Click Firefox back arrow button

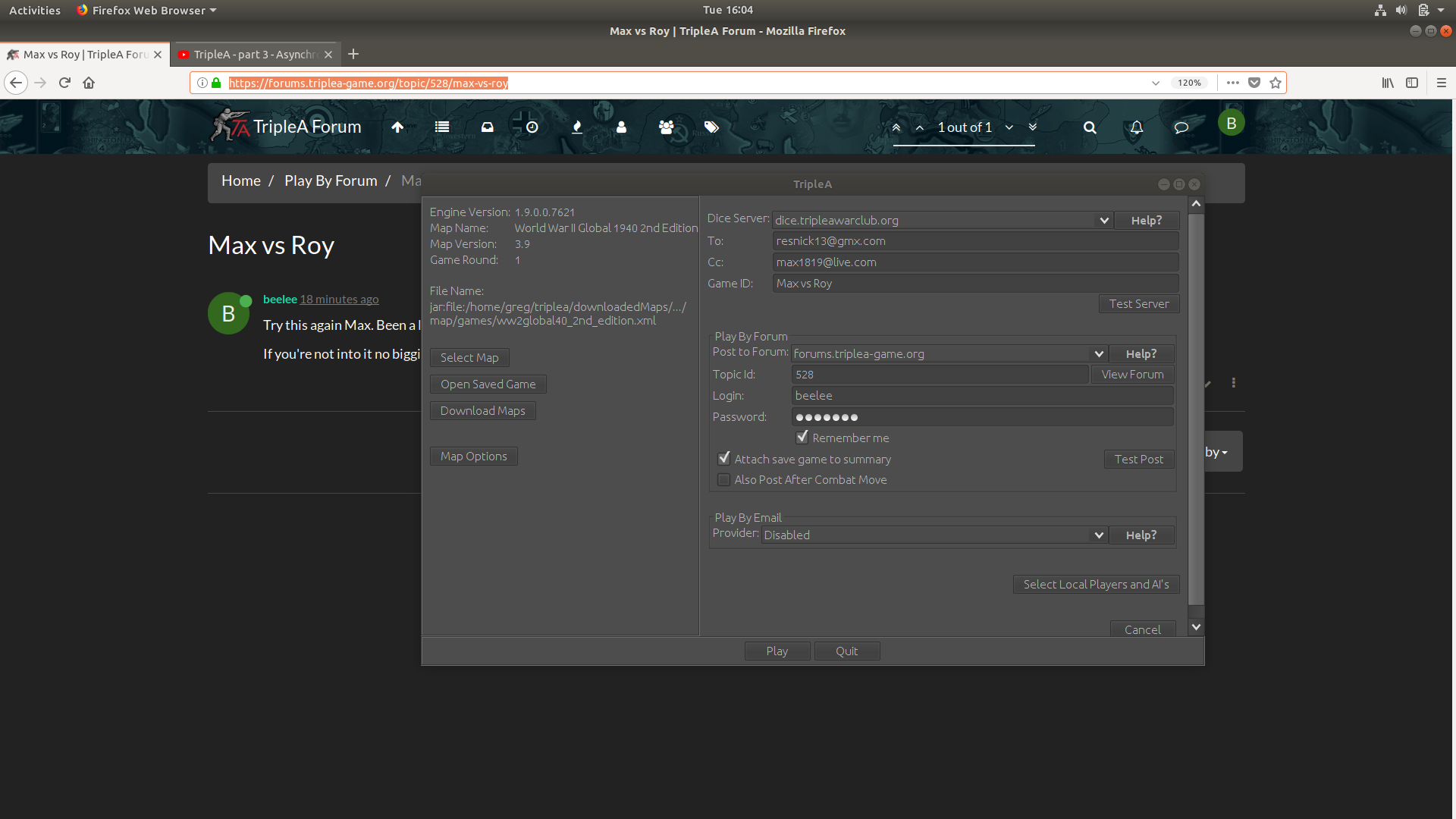(x=16, y=83)
